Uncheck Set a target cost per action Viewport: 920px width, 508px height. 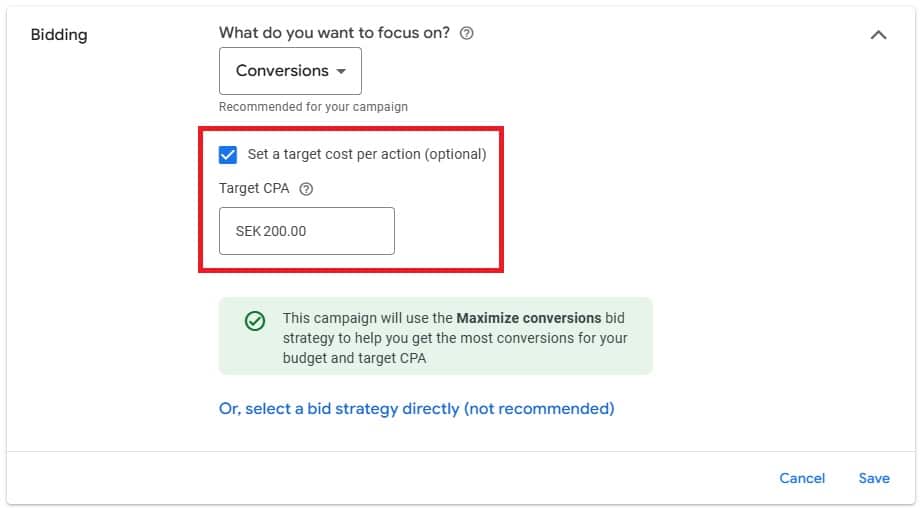pos(228,155)
